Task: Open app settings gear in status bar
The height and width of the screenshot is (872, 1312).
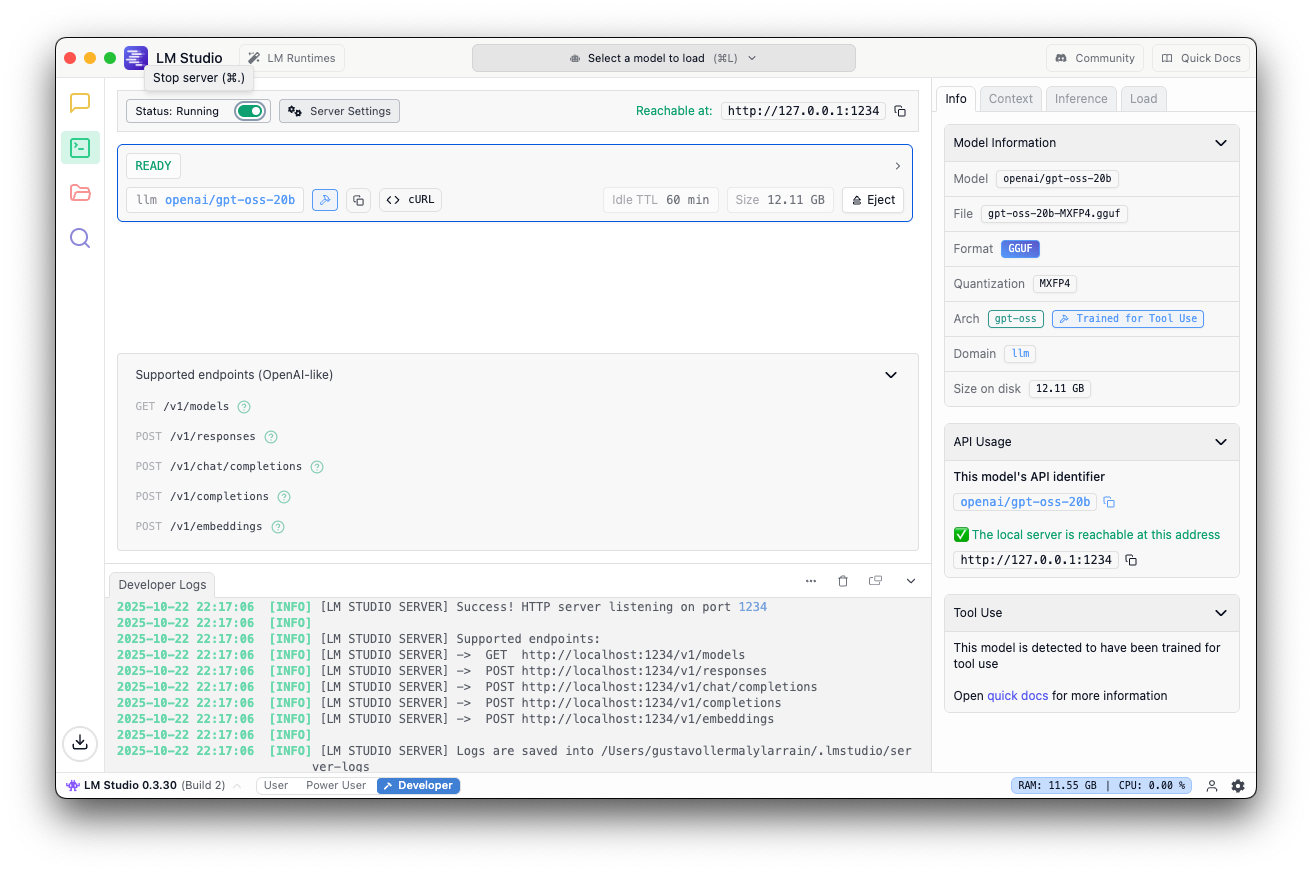Action: (x=1238, y=786)
